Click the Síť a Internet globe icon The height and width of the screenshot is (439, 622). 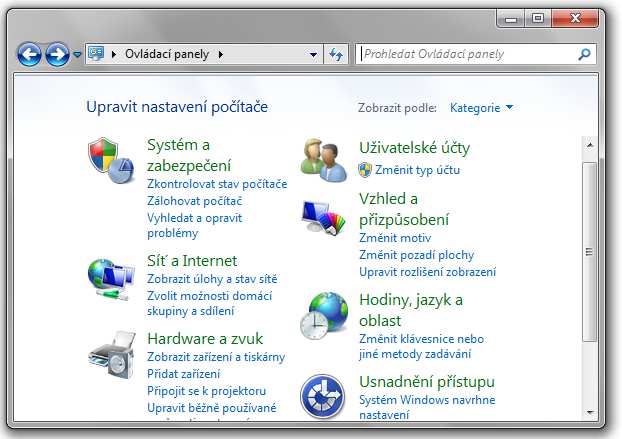pos(111,278)
